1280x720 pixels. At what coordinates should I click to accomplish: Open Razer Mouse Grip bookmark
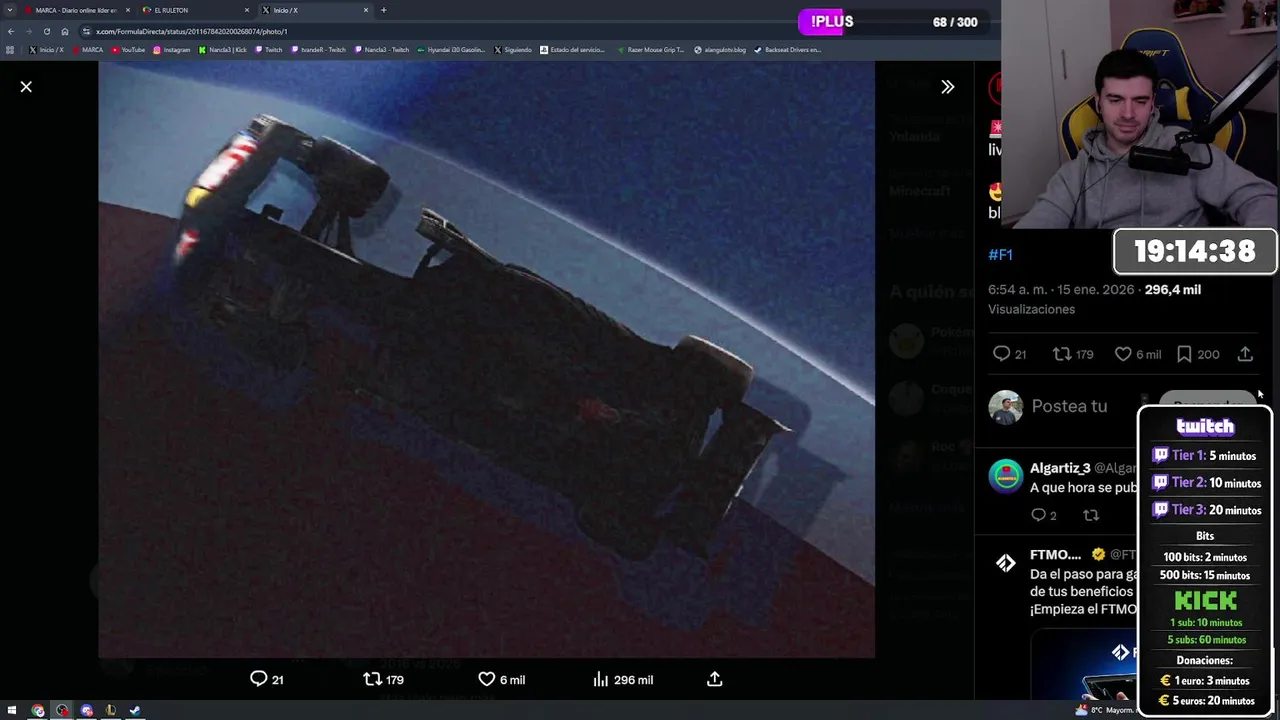tap(650, 50)
